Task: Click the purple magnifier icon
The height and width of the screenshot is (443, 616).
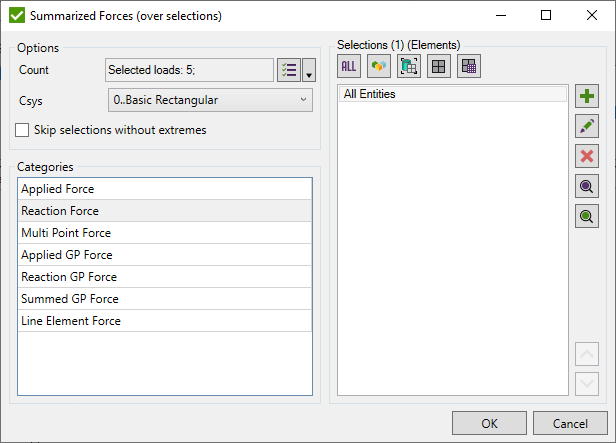Action: 587,186
